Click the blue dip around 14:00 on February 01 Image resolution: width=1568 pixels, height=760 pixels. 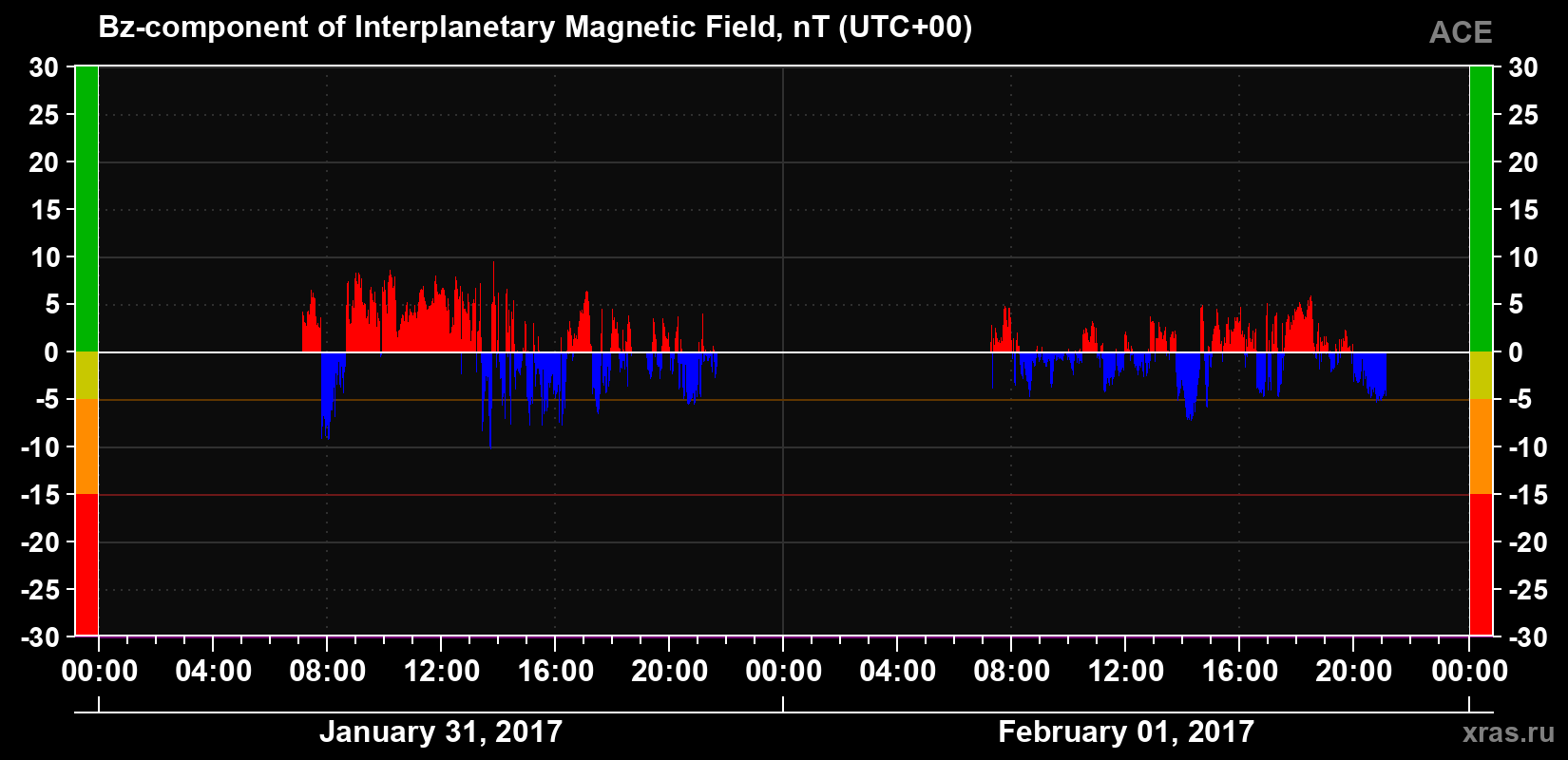pos(1188,385)
